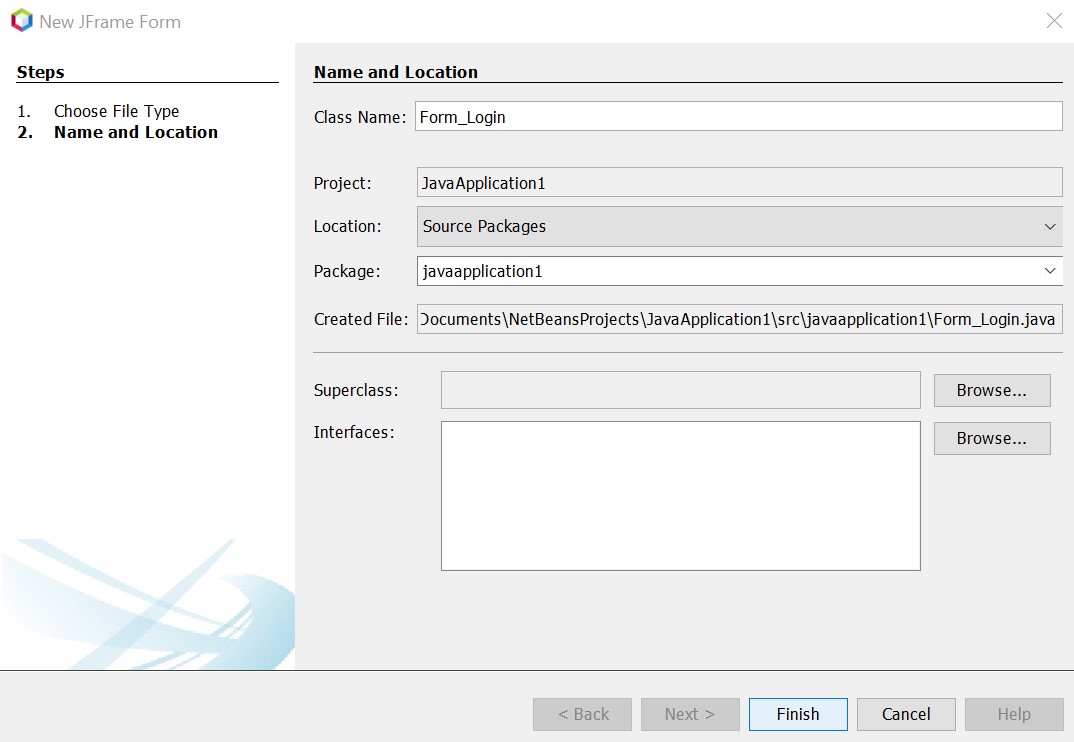
Task: Select the Name and Location step
Action: [x=135, y=132]
